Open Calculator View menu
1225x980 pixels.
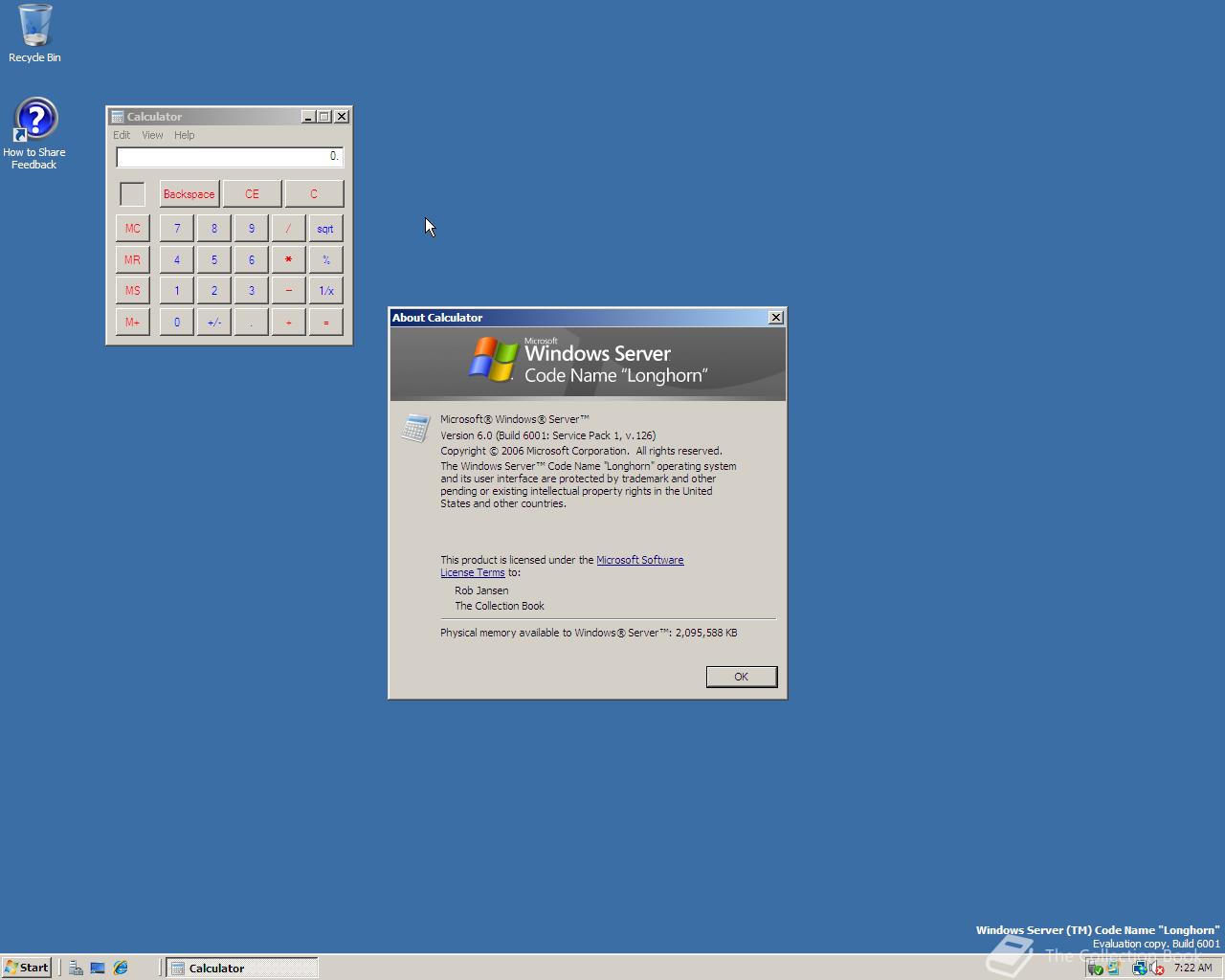coord(152,135)
